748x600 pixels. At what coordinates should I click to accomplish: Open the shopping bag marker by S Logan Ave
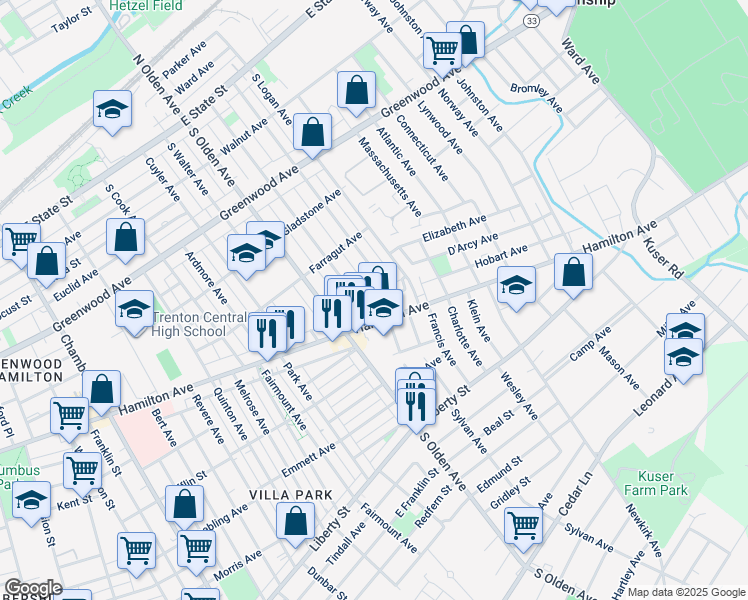coord(313,134)
